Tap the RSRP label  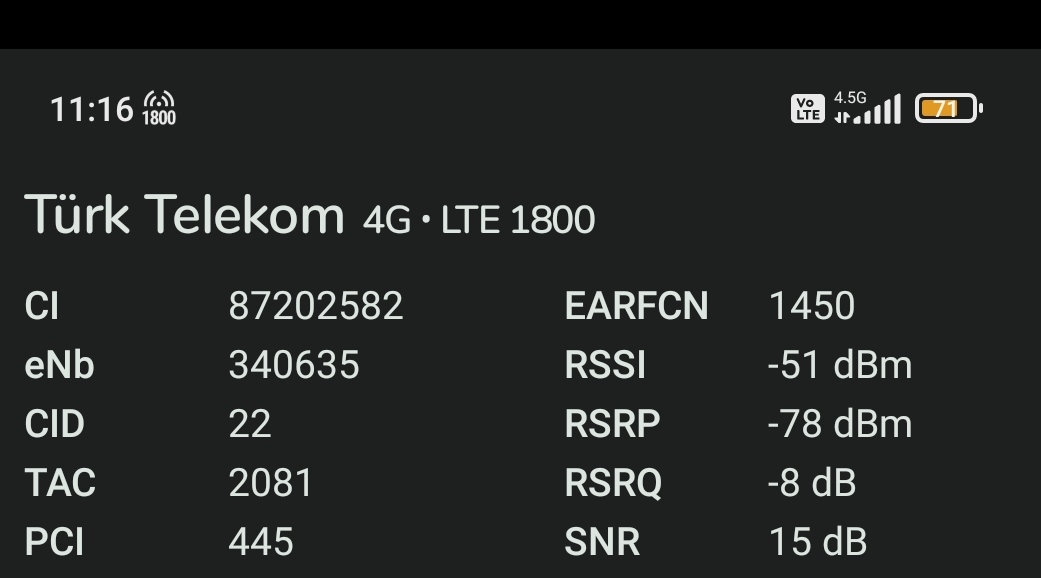(x=612, y=424)
